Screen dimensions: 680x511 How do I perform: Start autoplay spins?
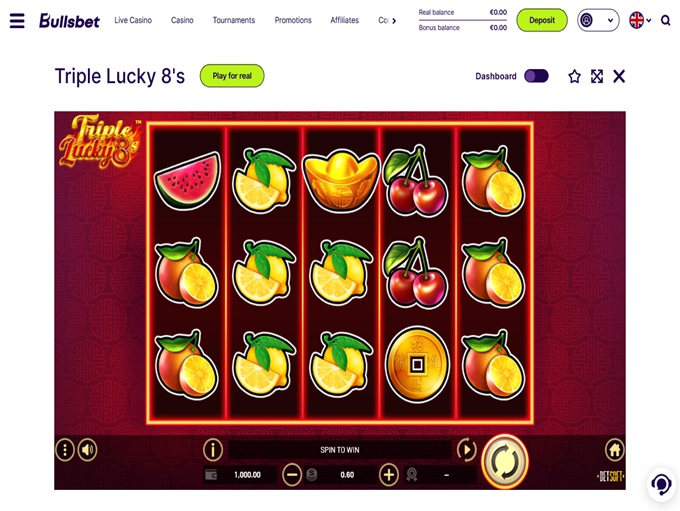click(467, 450)
